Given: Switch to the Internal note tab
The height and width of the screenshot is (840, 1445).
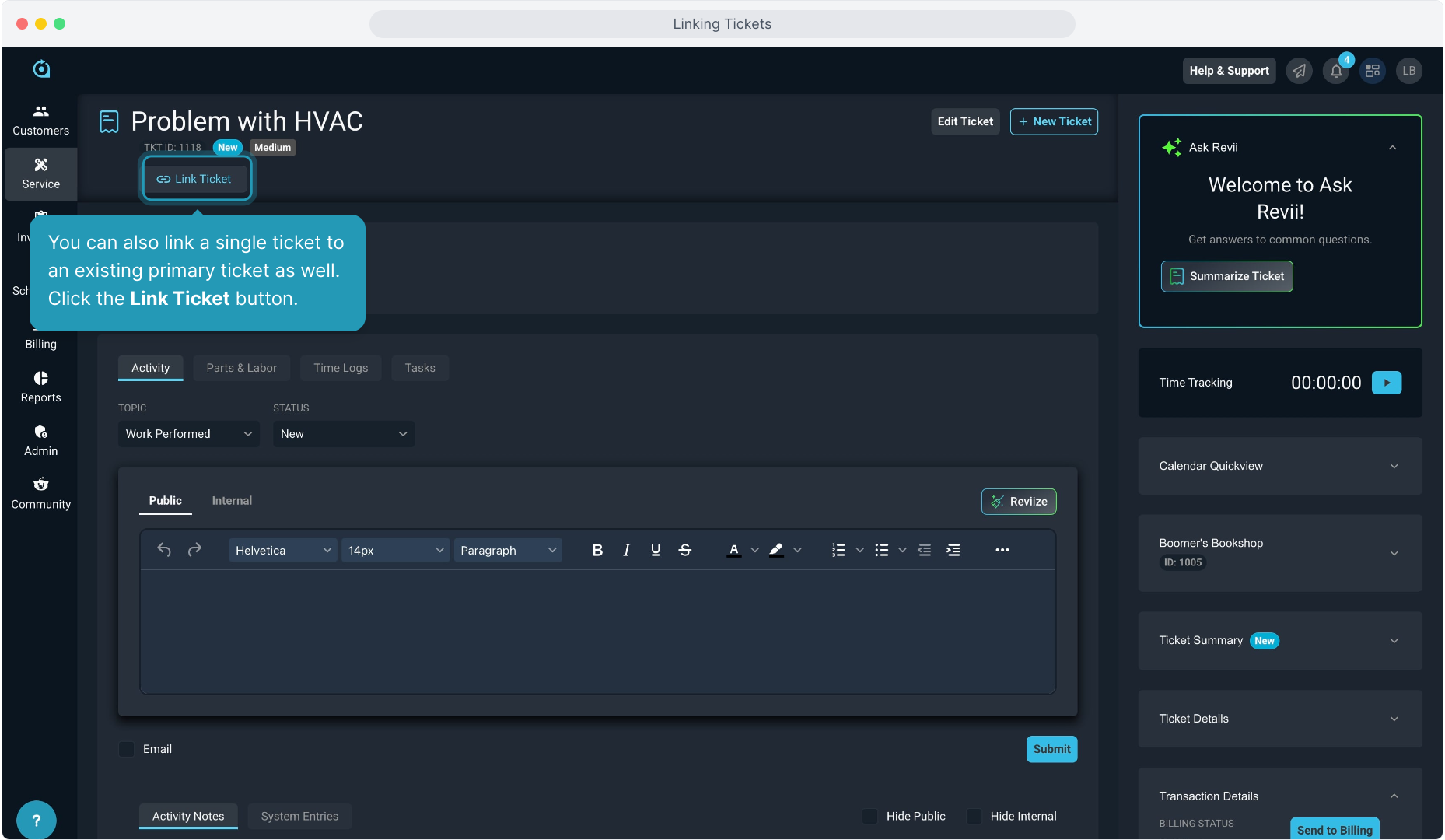Looking at the screenshot, I should point(232,501).
